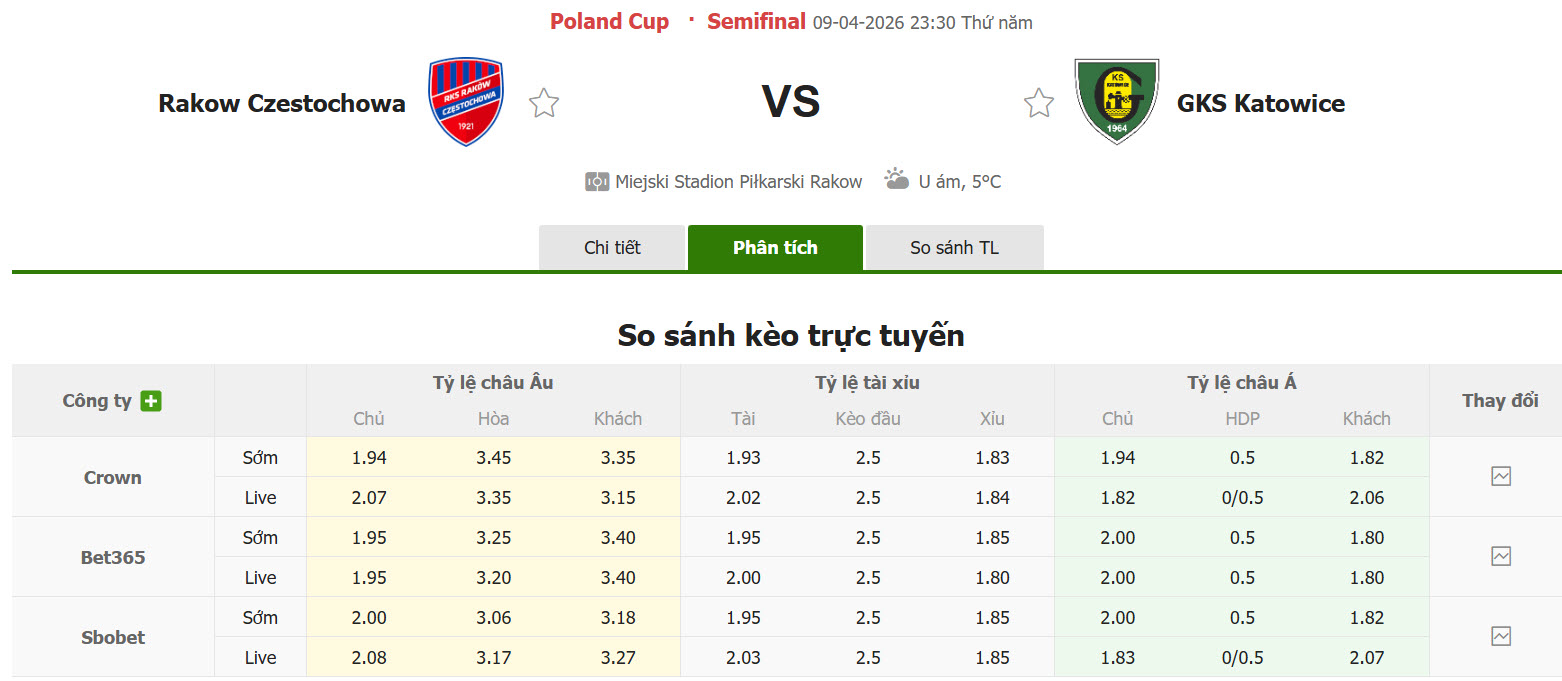The height and width of the screenshot is (681, 1562).
Task: Select the Phân tích tab
Action: coord(775,247)
